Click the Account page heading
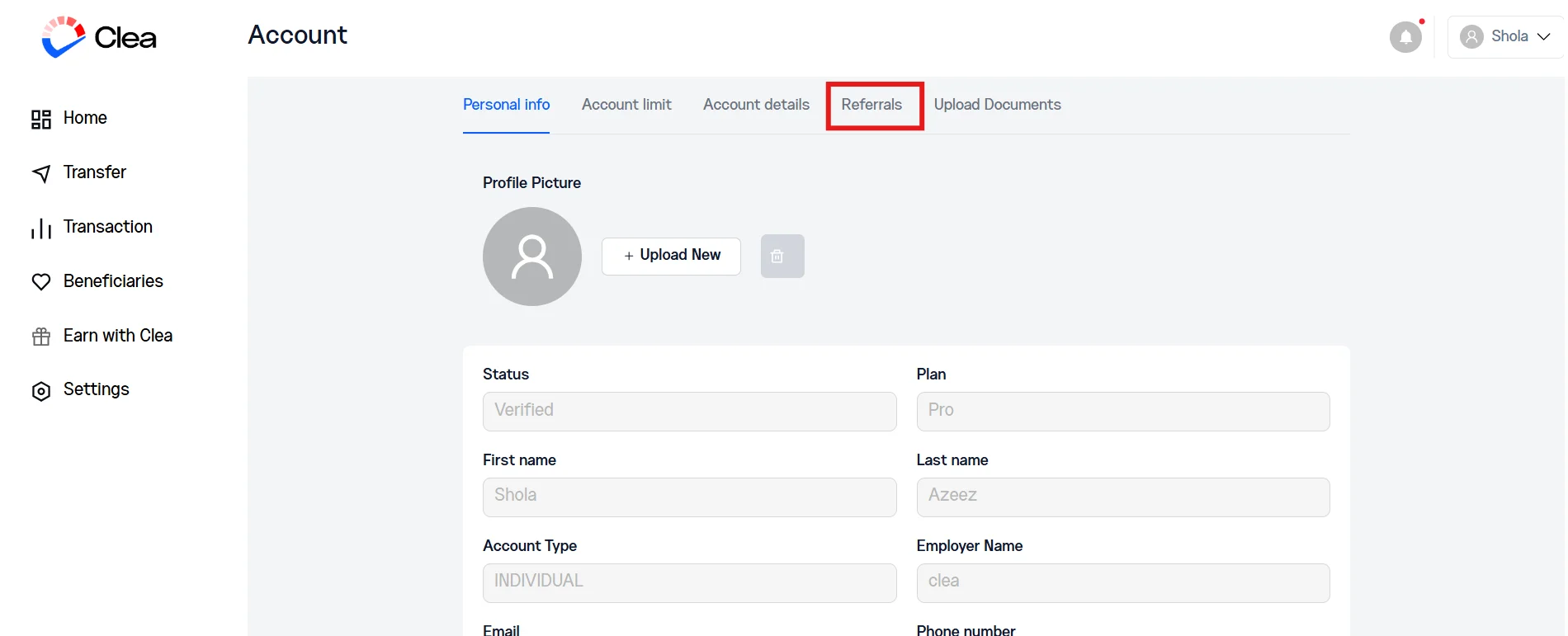This screenshot has height=636, width=1568. [297, 35]
